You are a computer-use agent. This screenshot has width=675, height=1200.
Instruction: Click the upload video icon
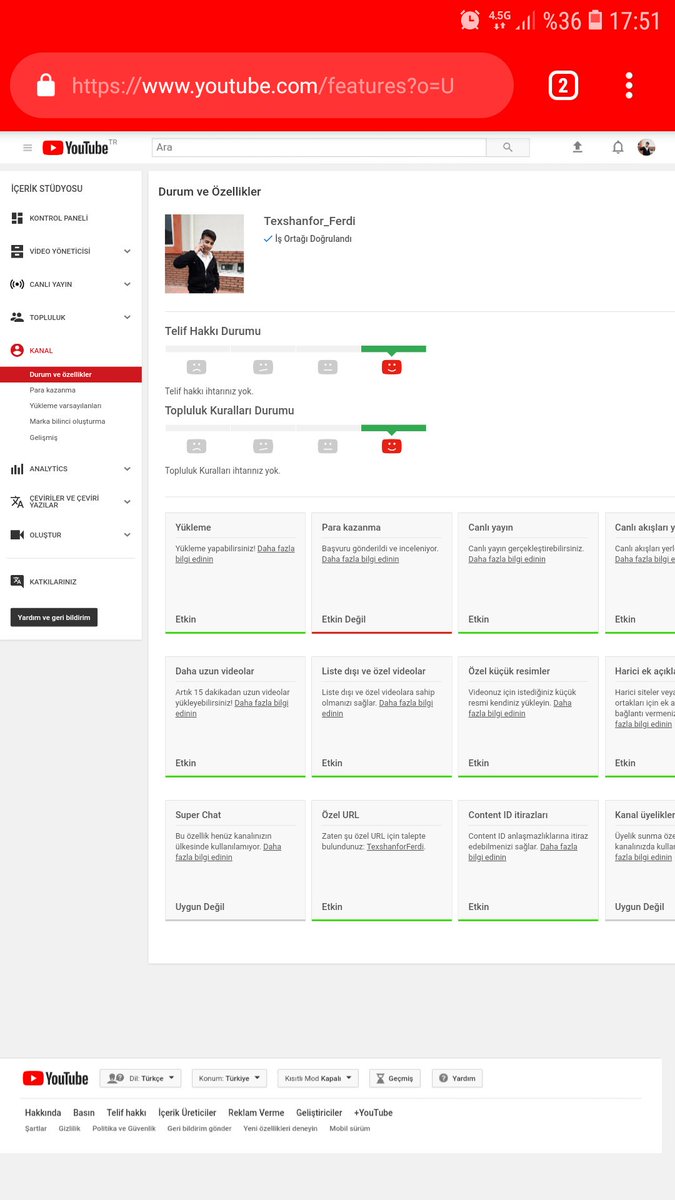pyautogui.click(x=577, y=147)
